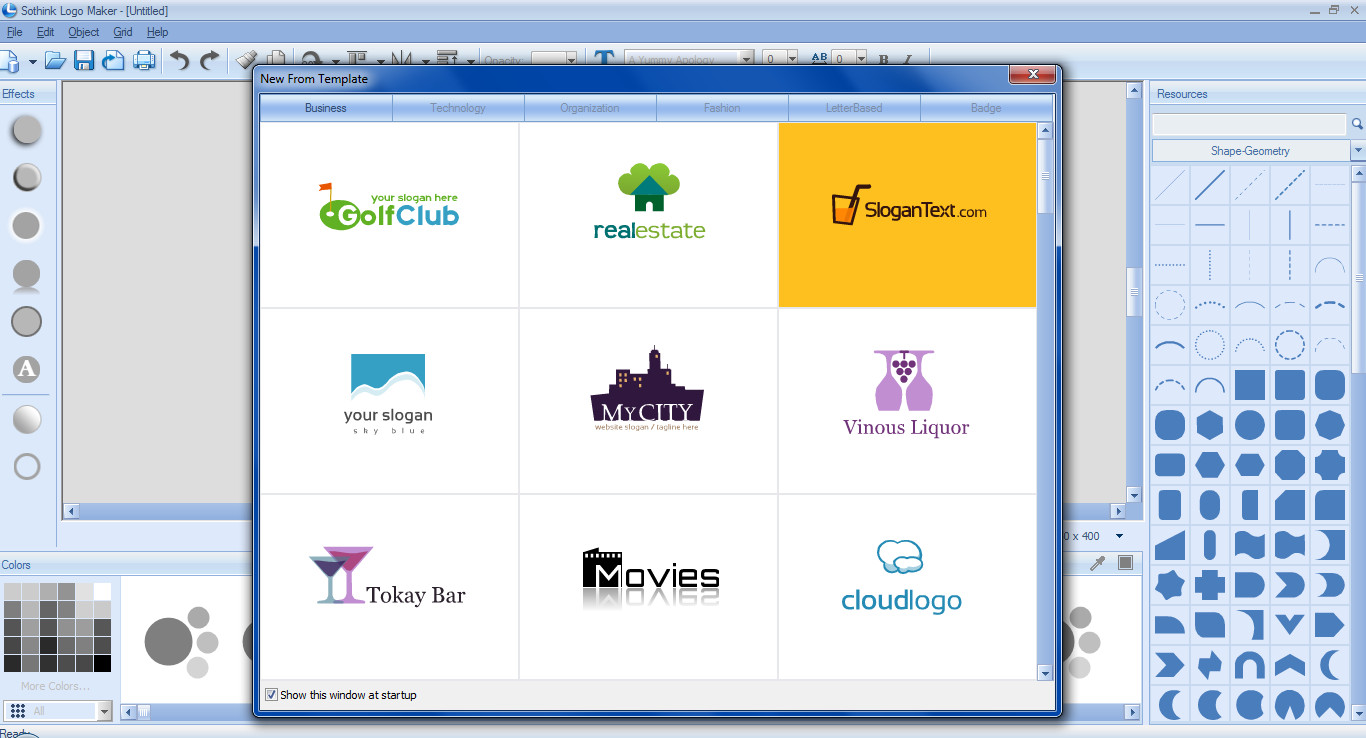This screenshot has height=738, width=1366.
Task: Click the More Colors link
Action: pos(55,686)
